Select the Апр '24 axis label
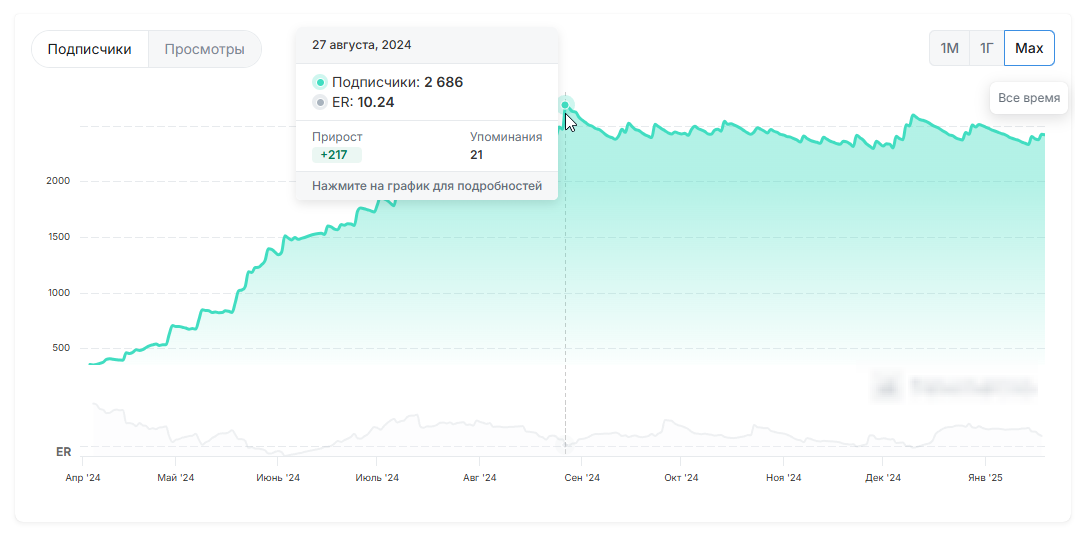Image resolution: width=1075 pixels, height=536 pixels. (83, 478)
